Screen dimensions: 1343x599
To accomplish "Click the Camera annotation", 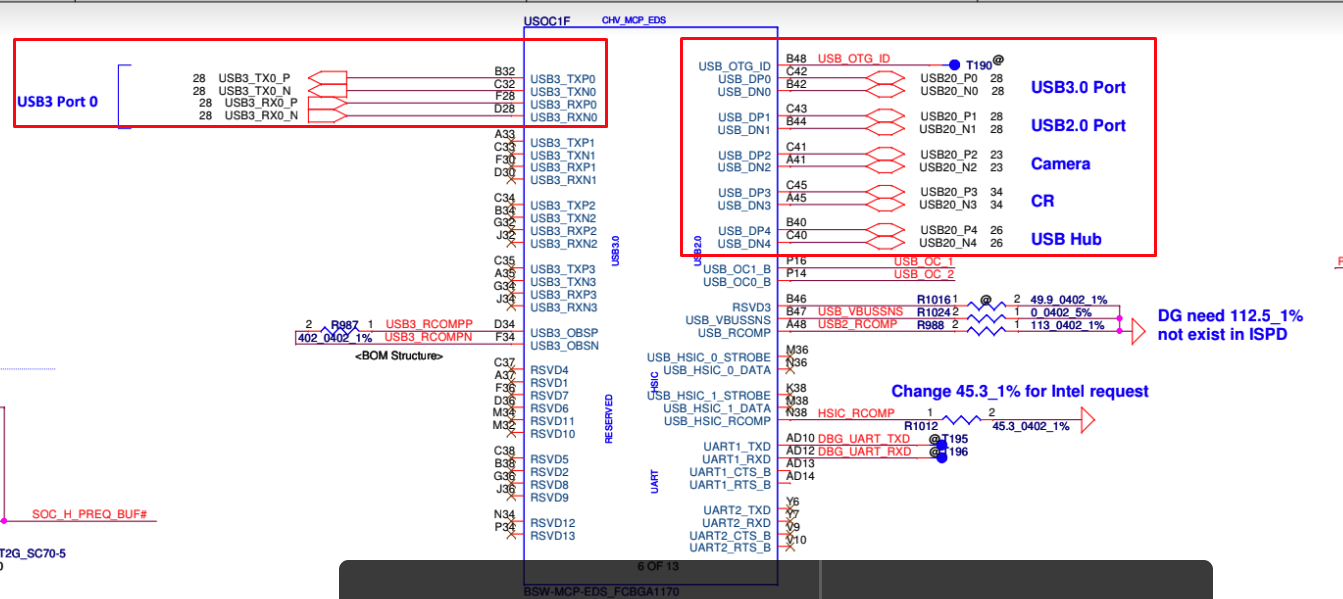I will [x=1060, y=163].
